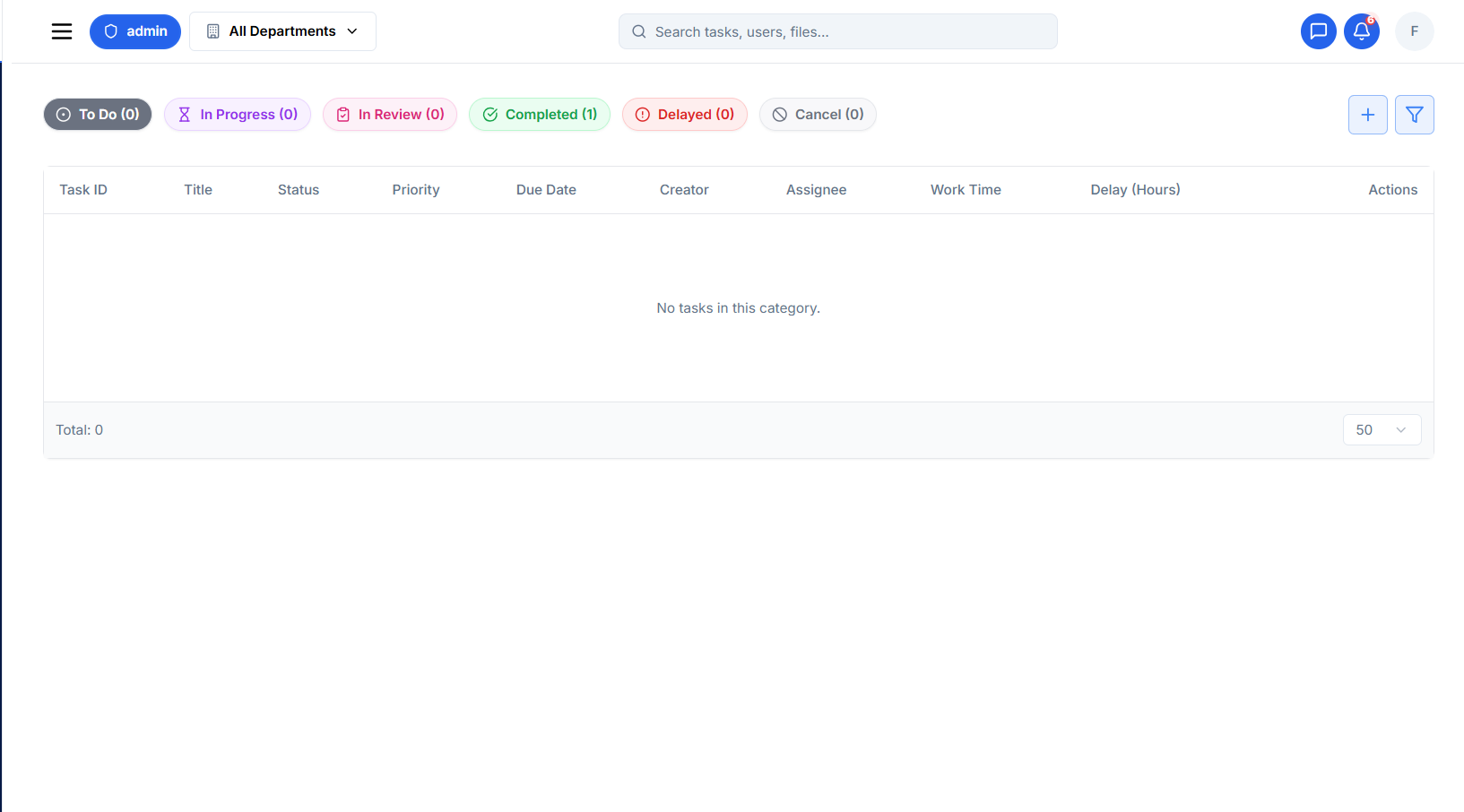Click the plus icon to add task
The width and height of the screenshot is (1464, 812).
1367,115
